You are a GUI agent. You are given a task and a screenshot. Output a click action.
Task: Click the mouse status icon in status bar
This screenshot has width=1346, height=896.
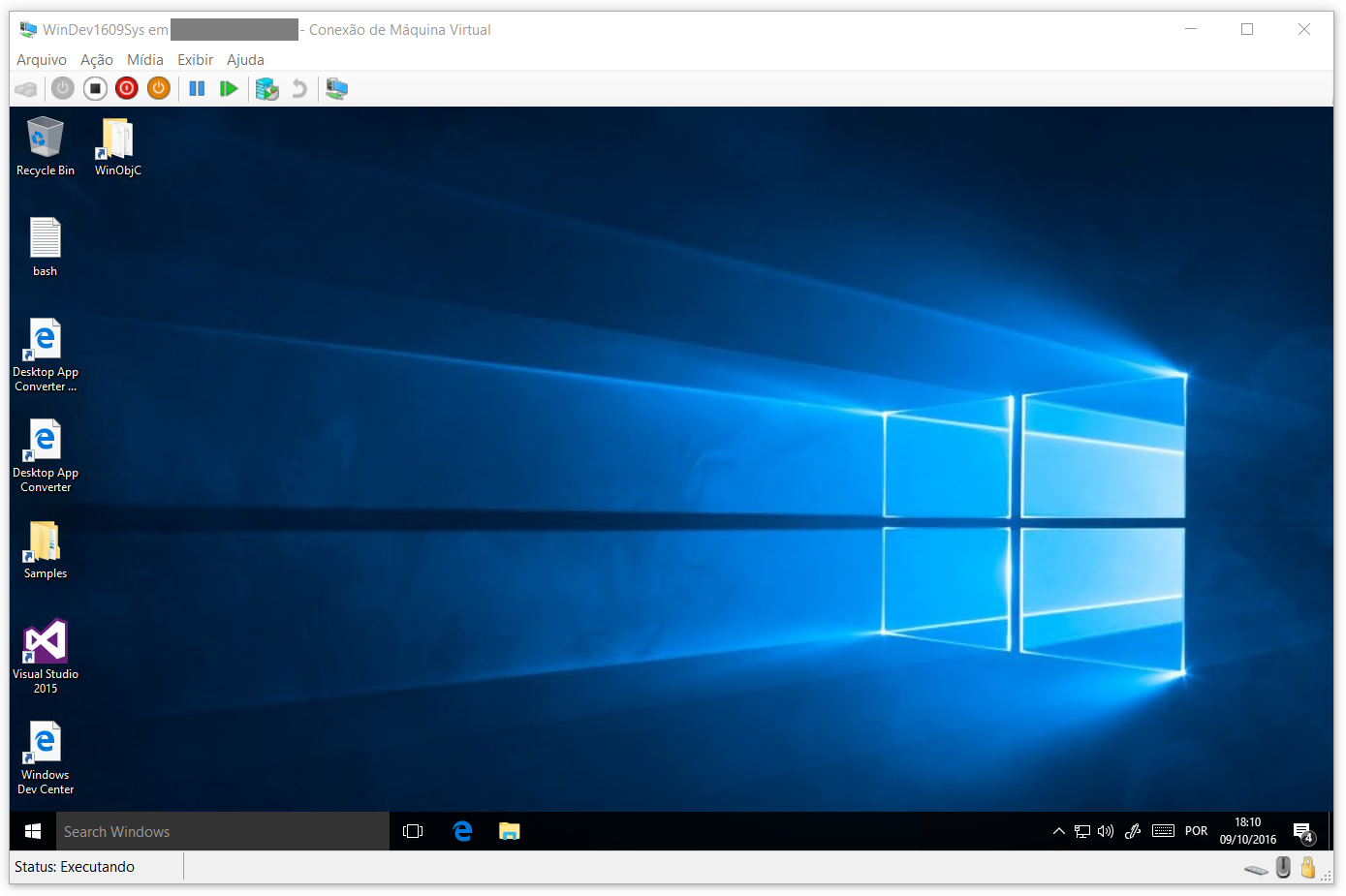point(1283,867)
